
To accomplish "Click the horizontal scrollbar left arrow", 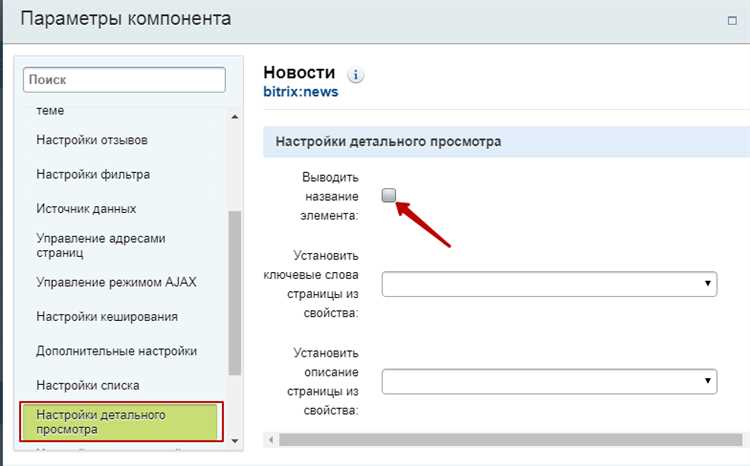I will [x=271, y=440].
